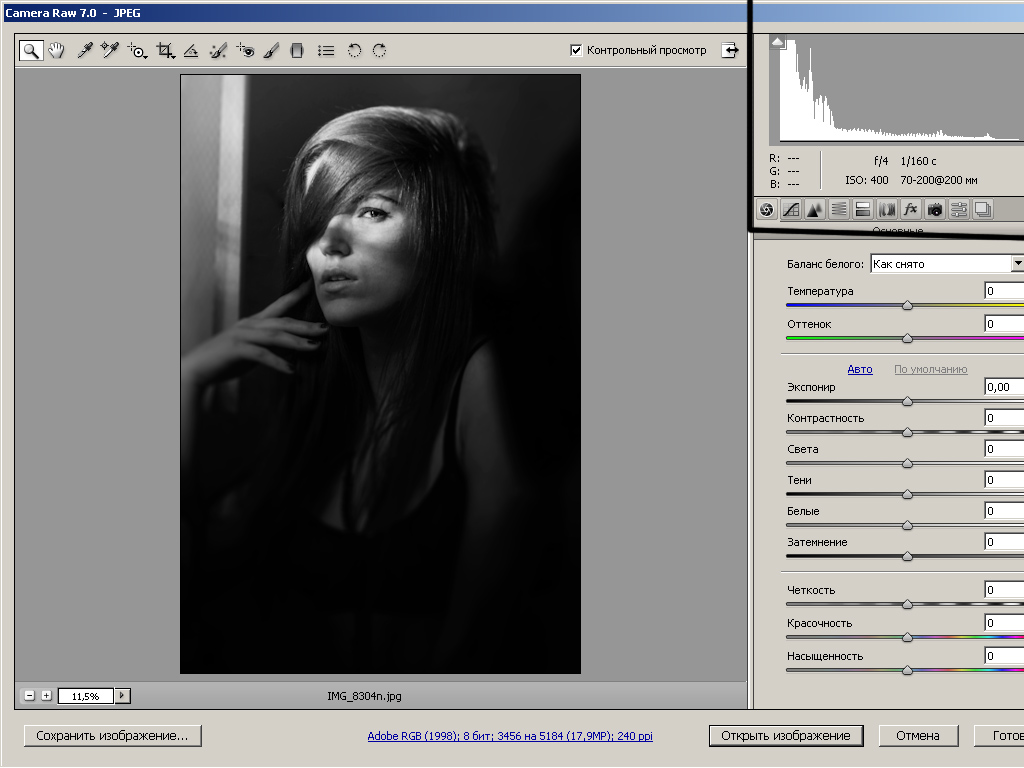Pick the White Balance eyedropper tool
The height and width of the screenshot is (768, 1024).
click(x=85, y=50)
